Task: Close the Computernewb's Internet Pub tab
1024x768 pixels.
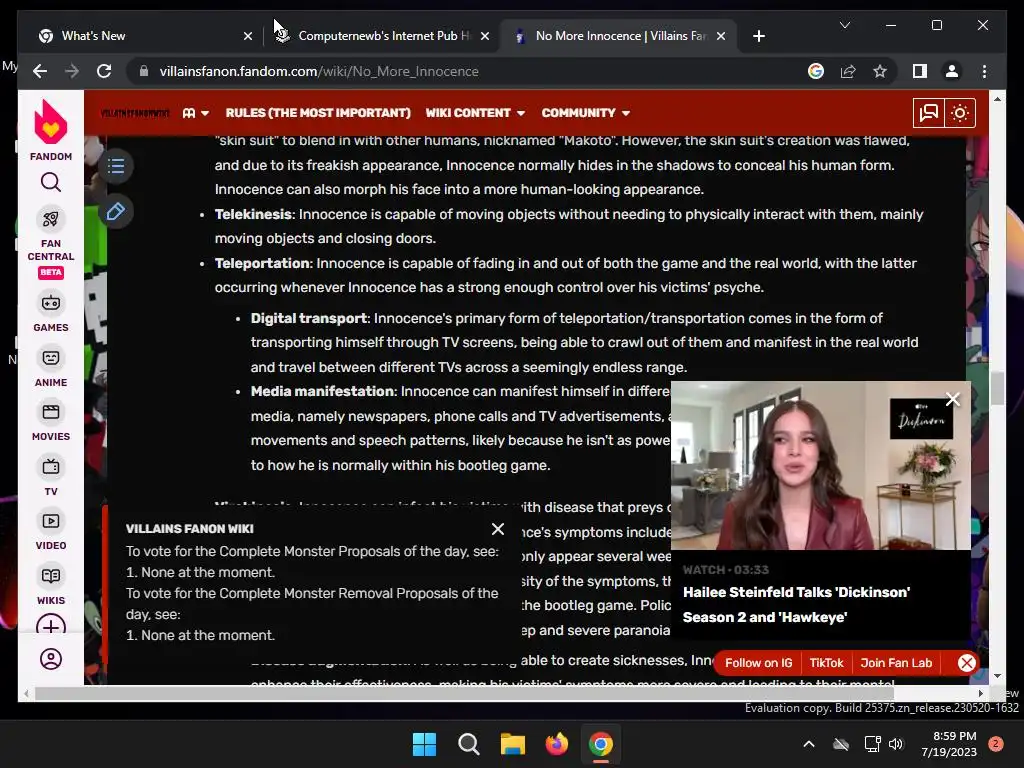Action: coord(485,36)
